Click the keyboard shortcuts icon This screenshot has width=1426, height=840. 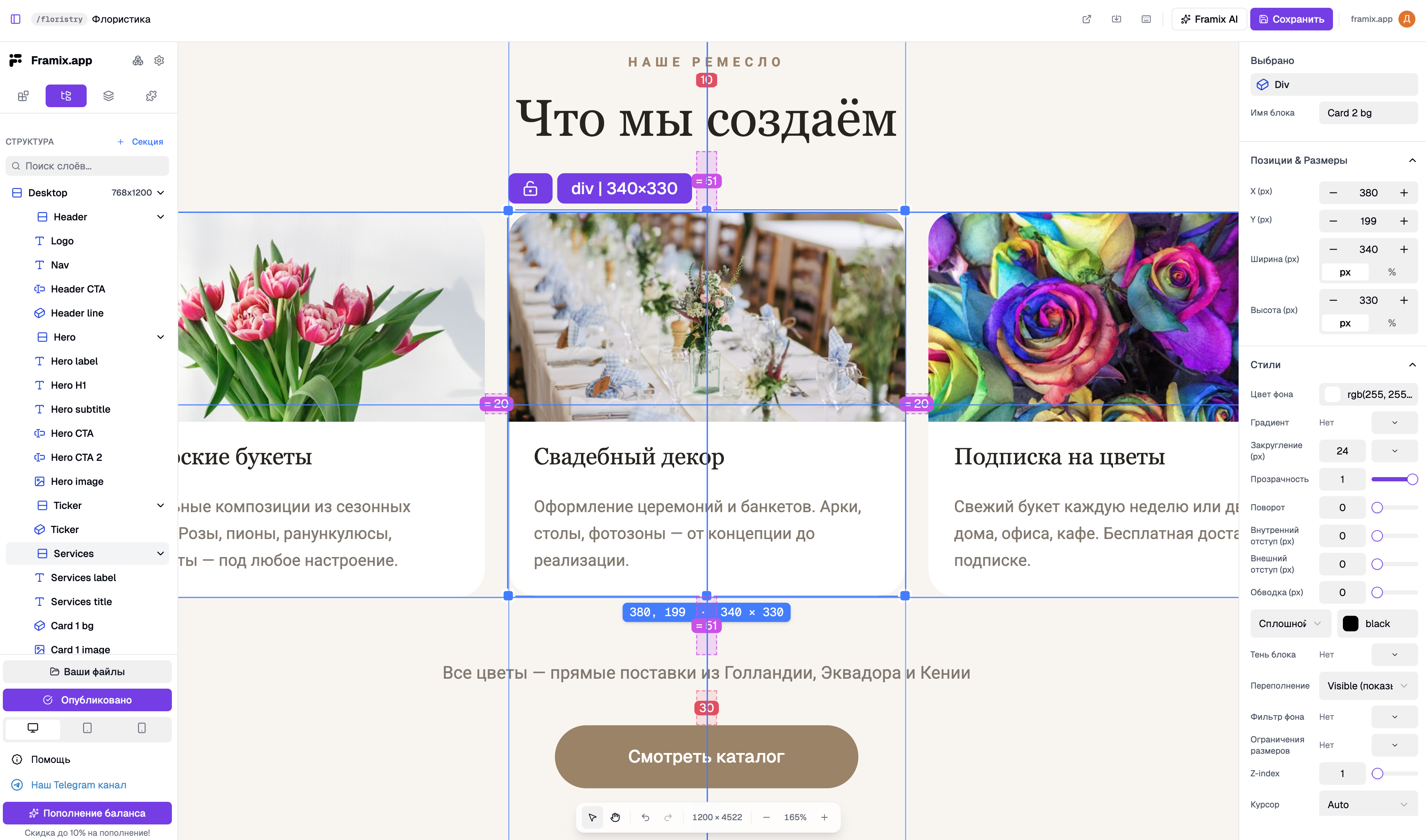[1147, 19]
